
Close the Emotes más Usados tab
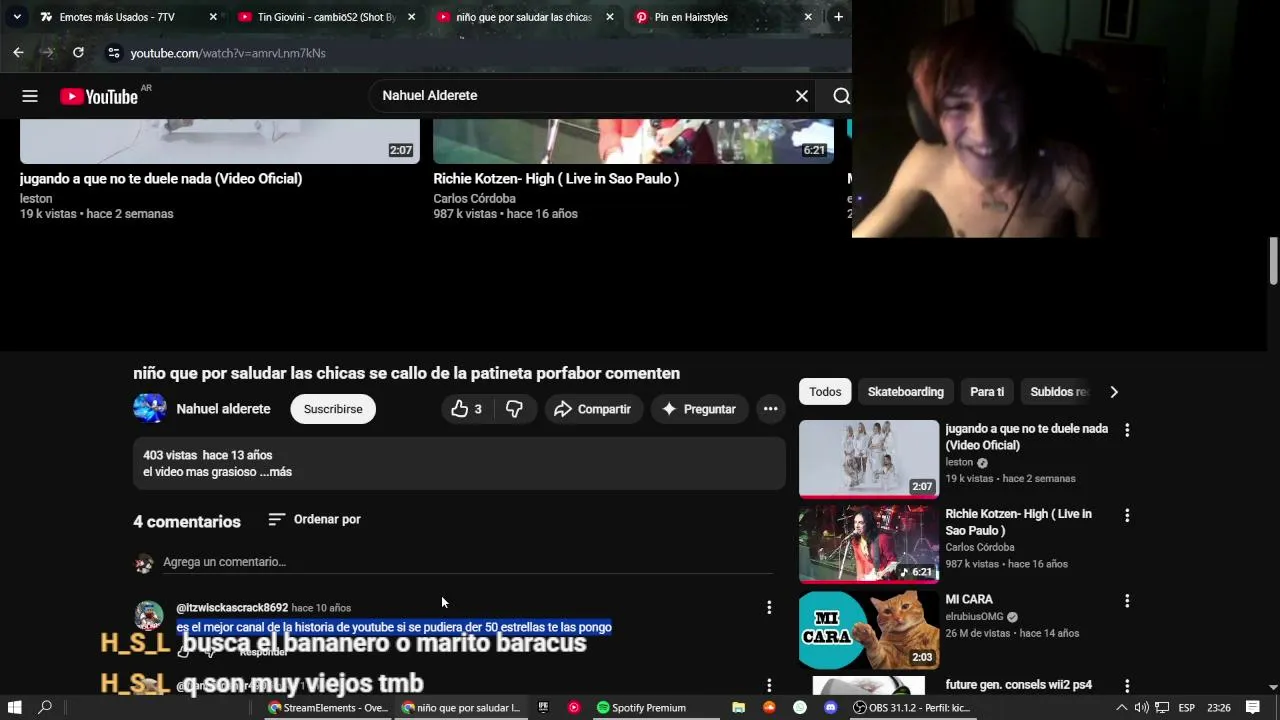pos(212,17)
